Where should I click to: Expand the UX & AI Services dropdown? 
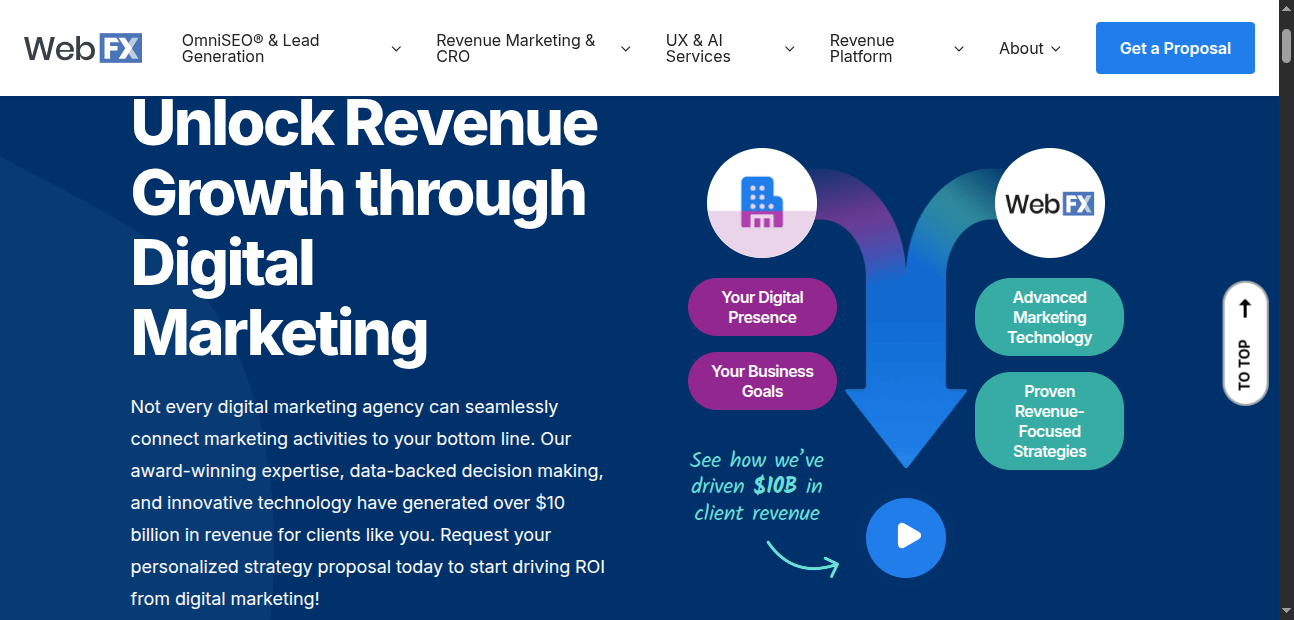tap(697, 47)
